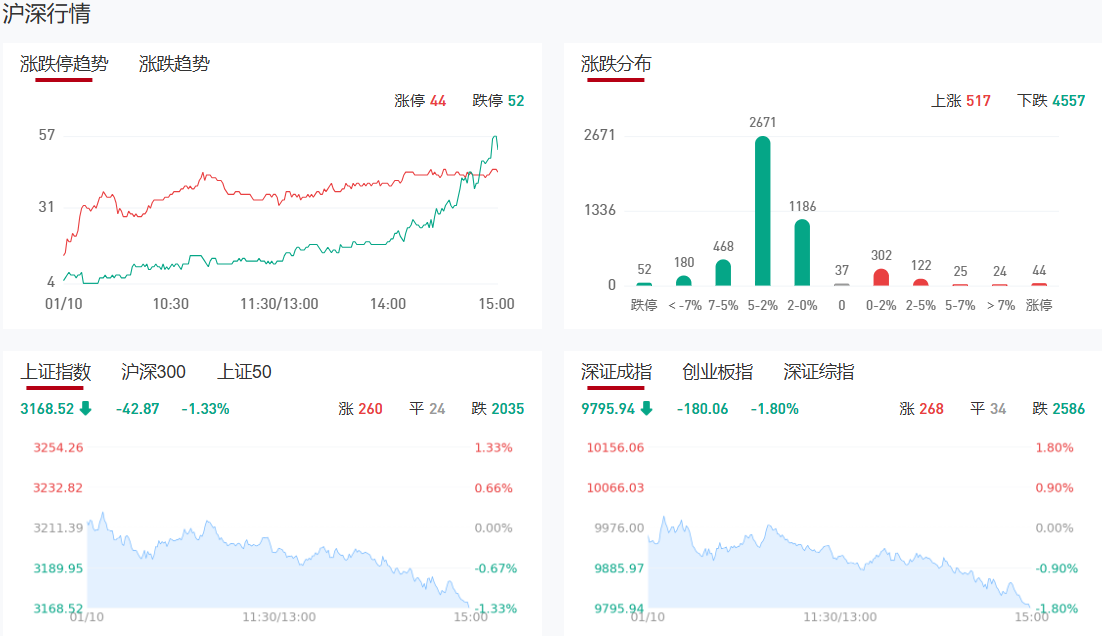Select the 深证成指 tab

pos(616,372)
